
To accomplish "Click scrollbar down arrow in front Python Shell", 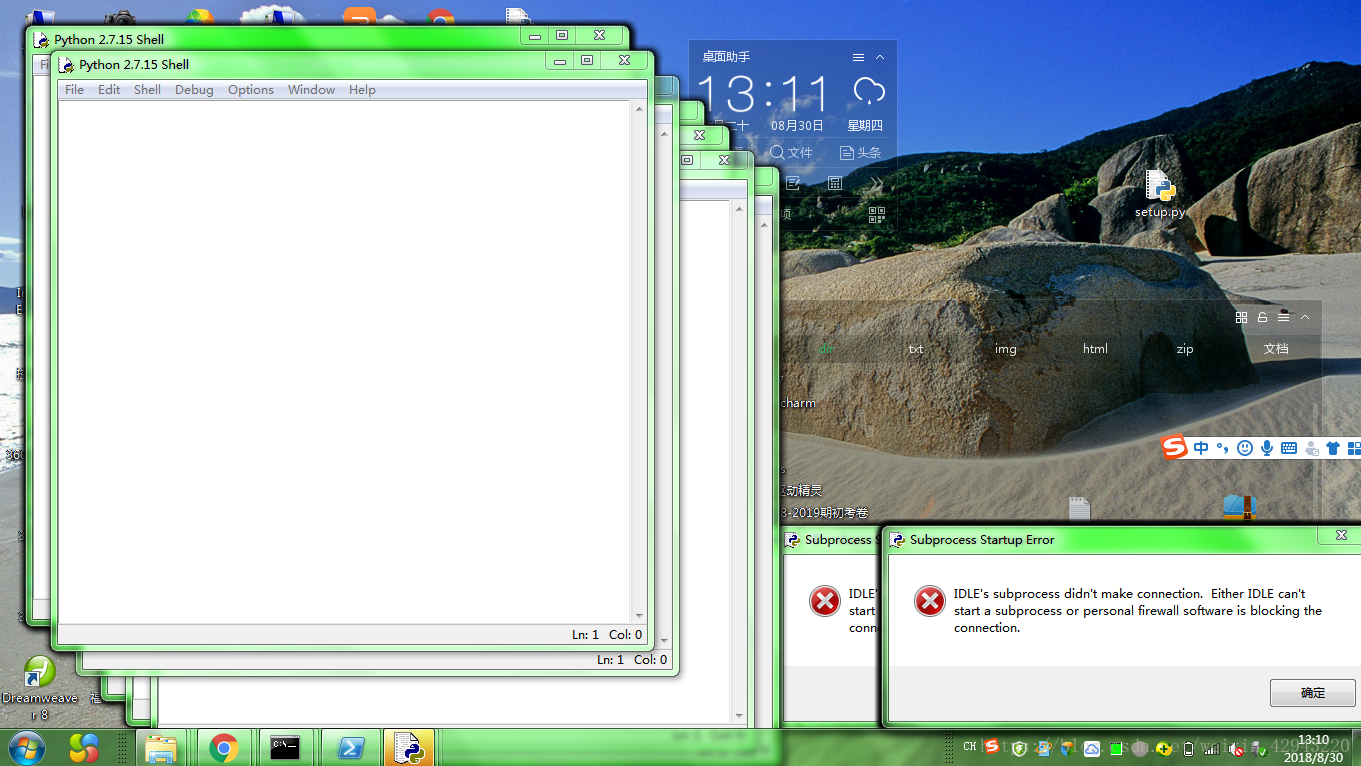I will click(x=640, y=618).
